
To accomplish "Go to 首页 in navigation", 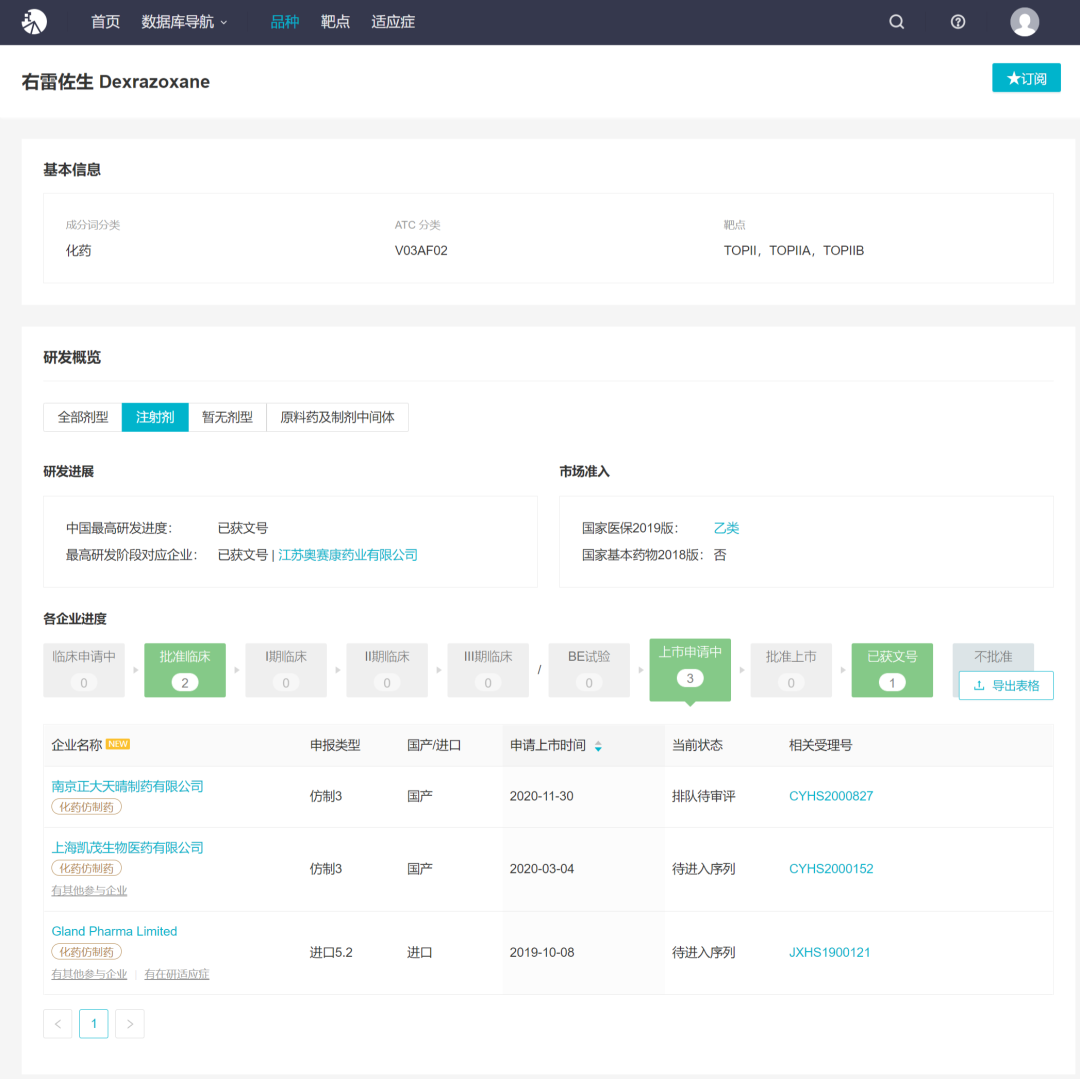I will 105,22.
